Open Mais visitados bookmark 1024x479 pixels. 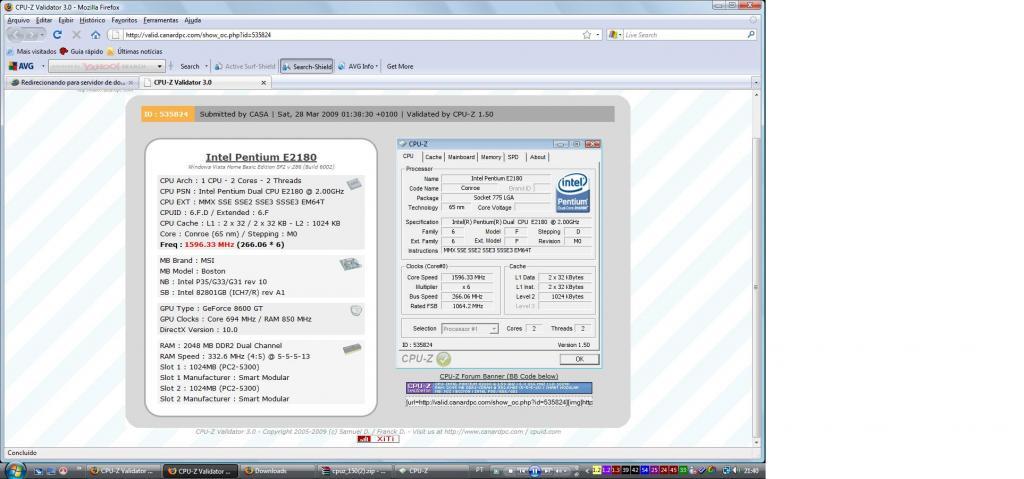[31, 51]
